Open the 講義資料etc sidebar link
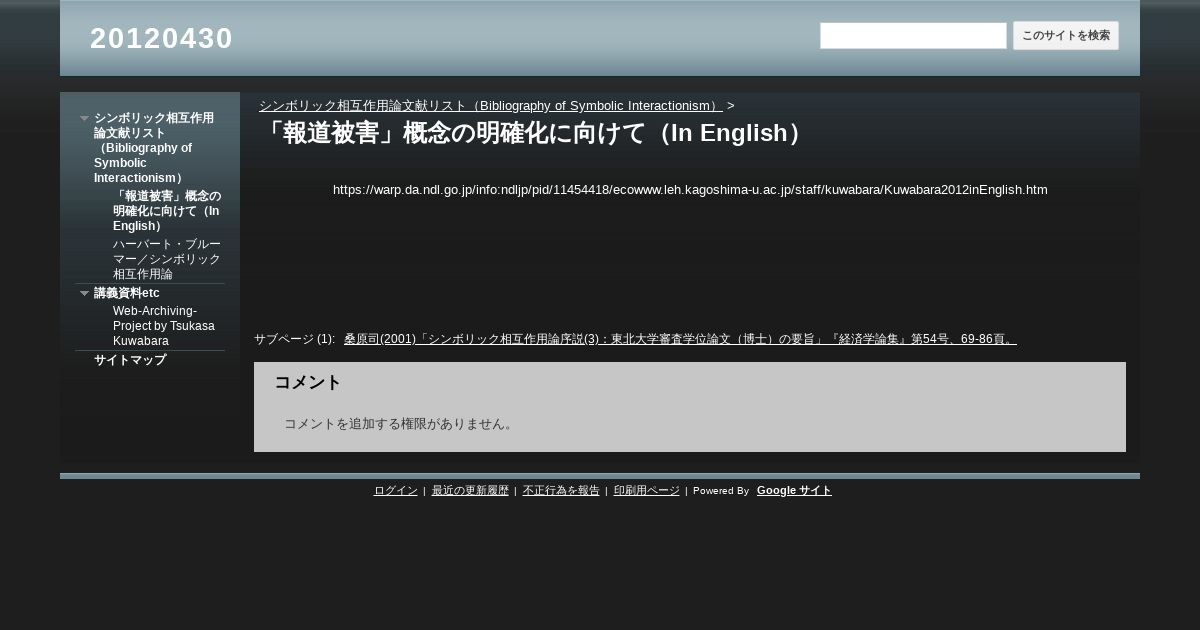The image size is (1200, 630). [x=127, y=293]
